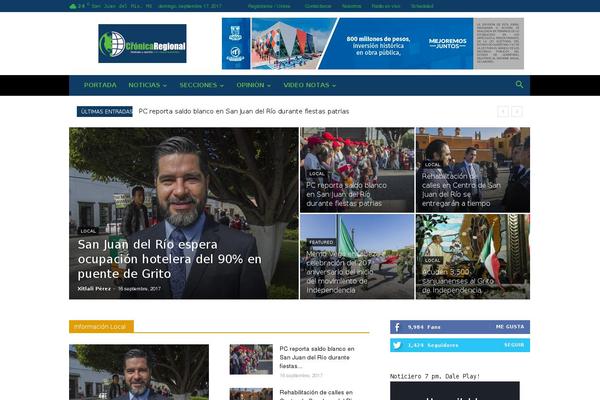Image resolution: width=600 pixels, height=400 pixels.
Task: Open large Información Local article image
Action: tap(139, 372)
